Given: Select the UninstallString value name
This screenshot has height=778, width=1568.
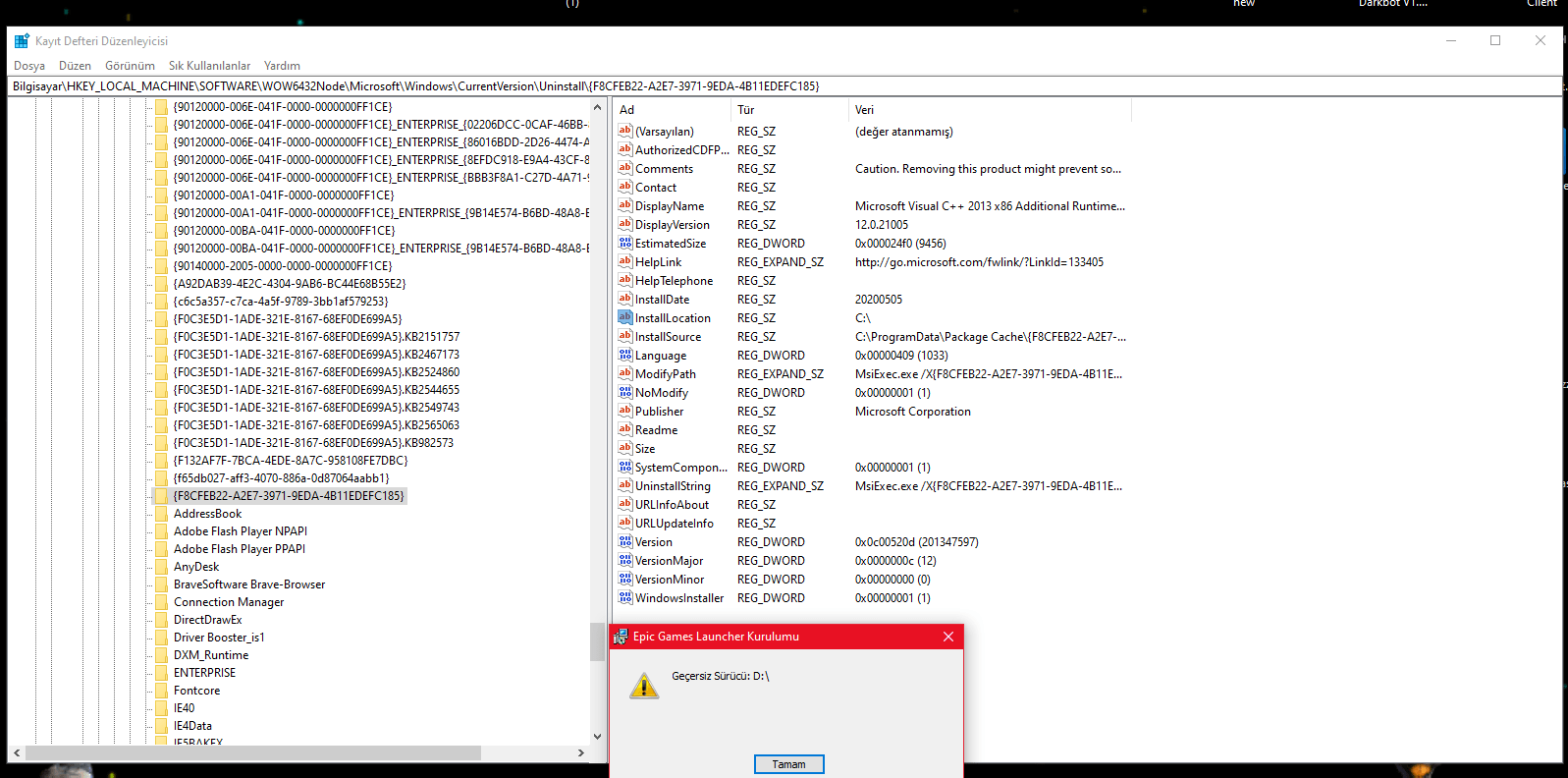Looking at the screenshot, I should (x=673, y=486).
